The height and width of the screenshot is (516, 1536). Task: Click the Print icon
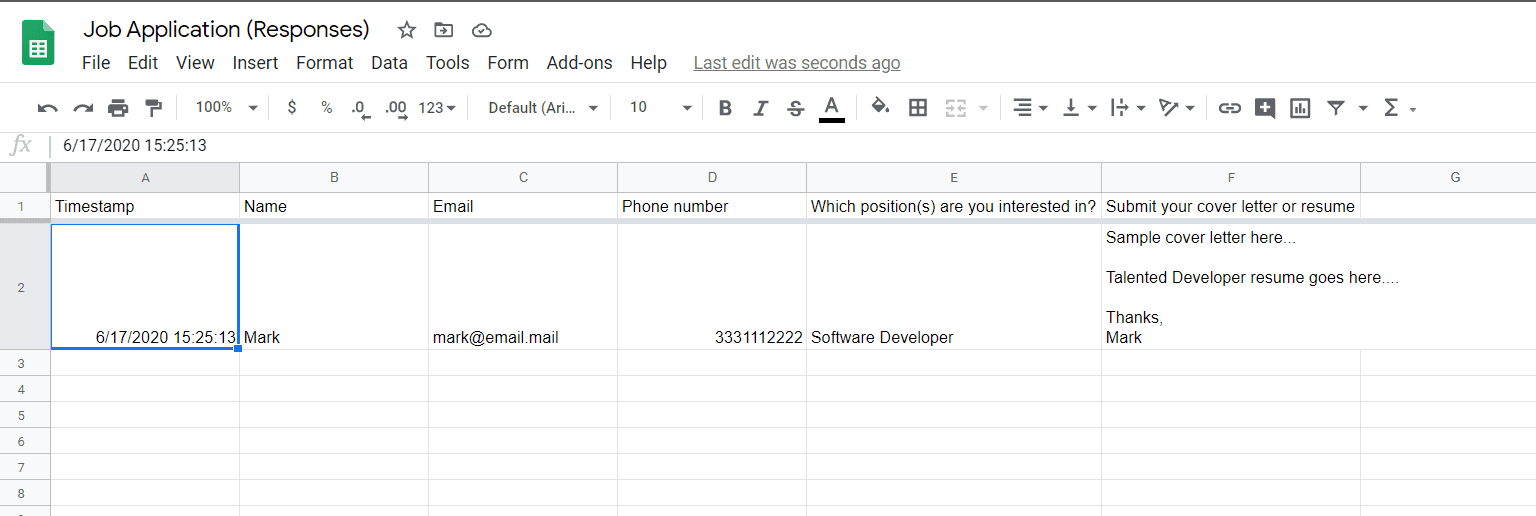[118, 108]
